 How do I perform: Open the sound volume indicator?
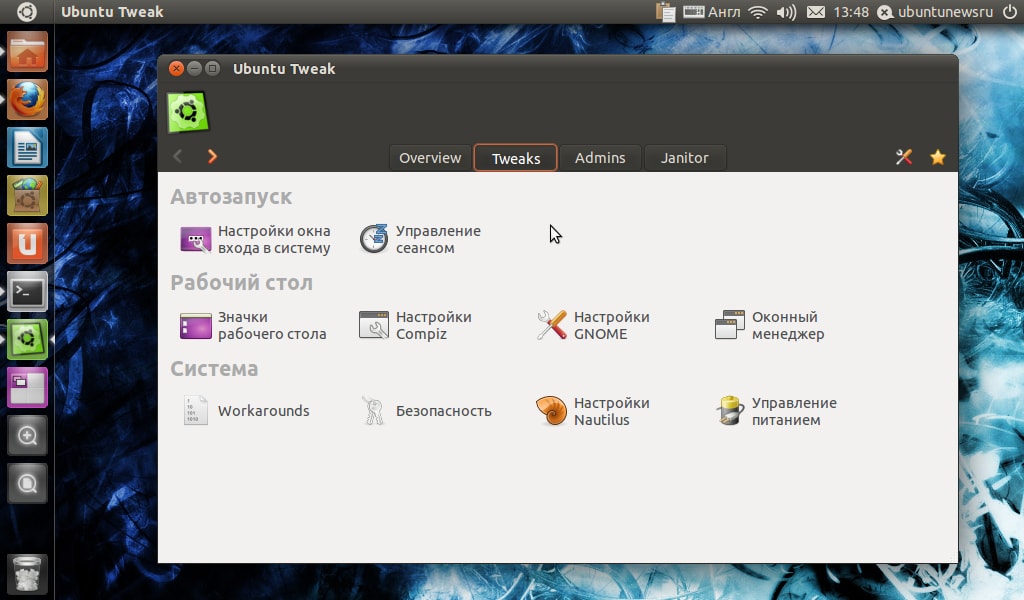(x=786, y=12)
